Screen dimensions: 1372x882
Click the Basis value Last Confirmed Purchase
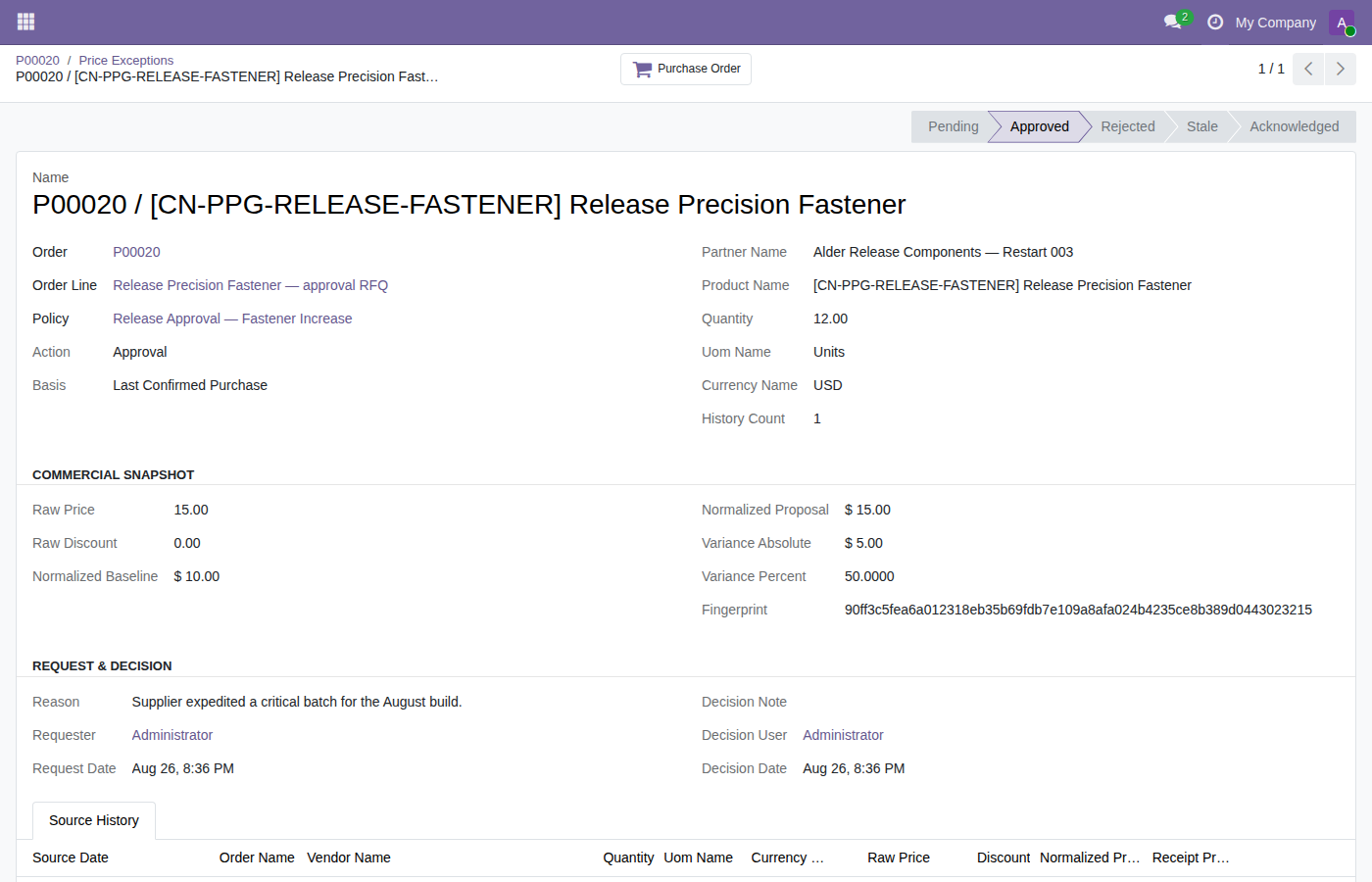[190, 385]
